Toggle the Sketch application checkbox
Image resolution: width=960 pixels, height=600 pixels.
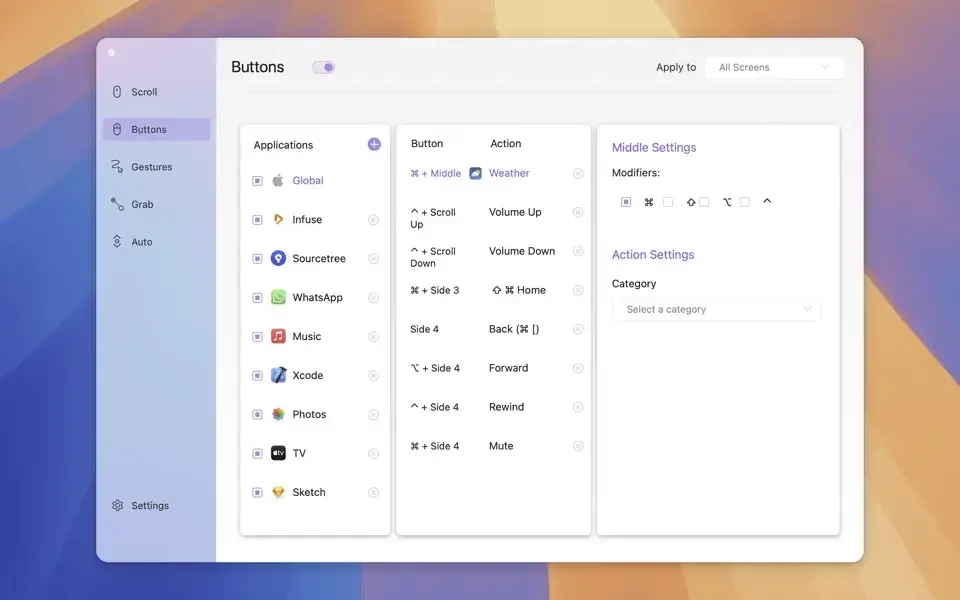(x=257, y=492)
